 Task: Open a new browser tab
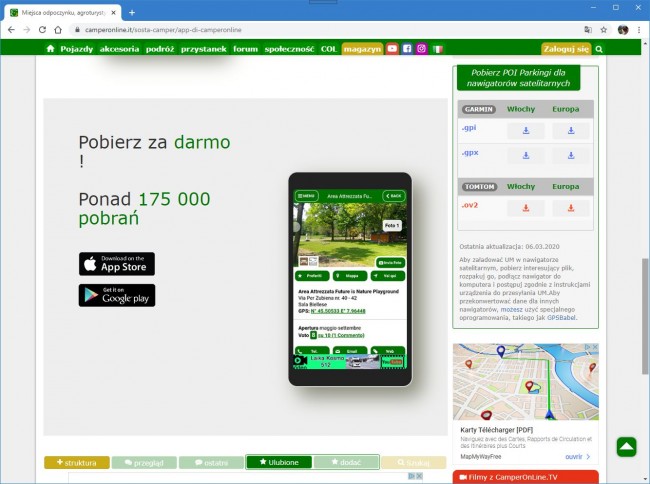(132, 13)
